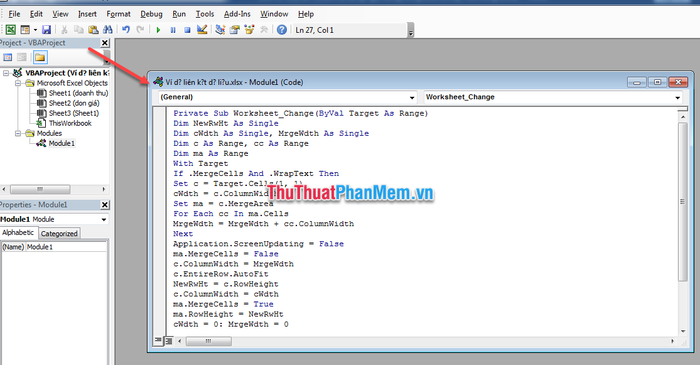Open VBA Help question mark icon
Viewport: 700px width, 365px height.
(282, 30)
